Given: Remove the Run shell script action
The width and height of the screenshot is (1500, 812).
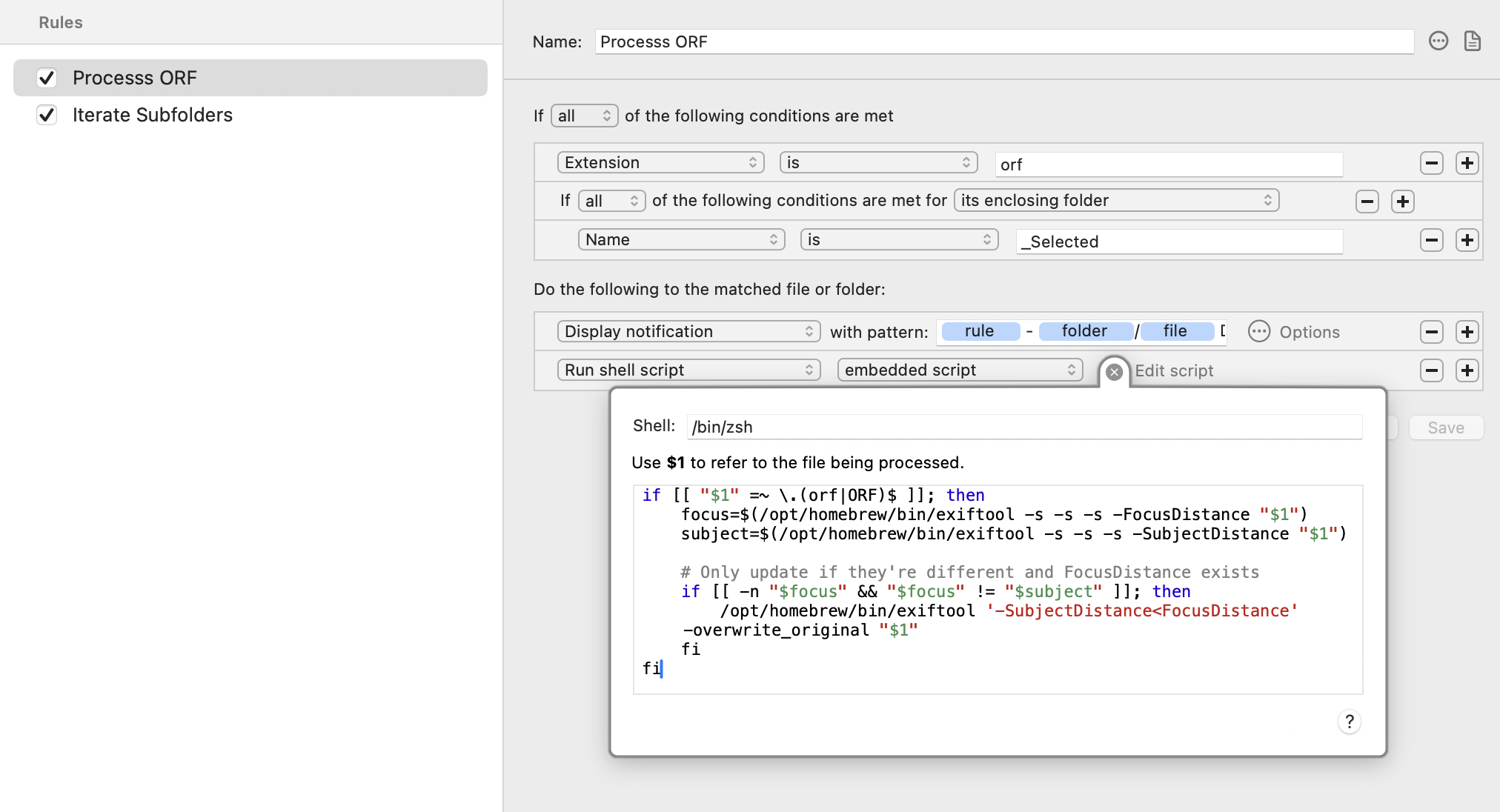Looking at the screenshot, I should click(x=1431, y=370).
